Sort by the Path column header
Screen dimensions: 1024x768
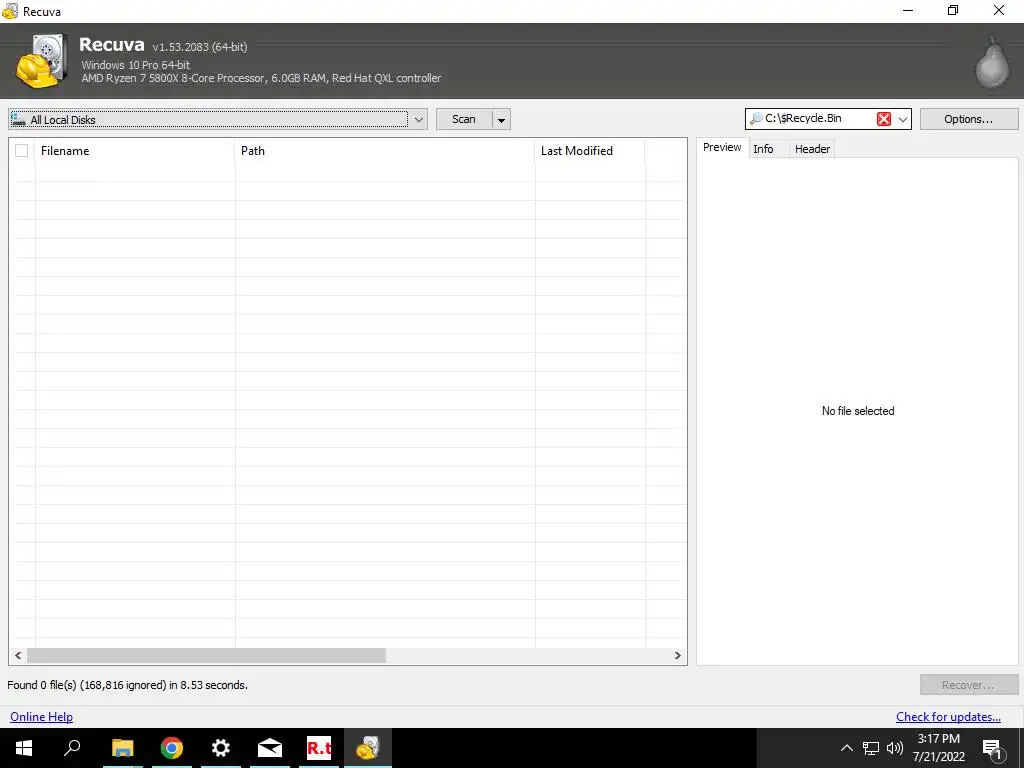[x=385, y=151]
